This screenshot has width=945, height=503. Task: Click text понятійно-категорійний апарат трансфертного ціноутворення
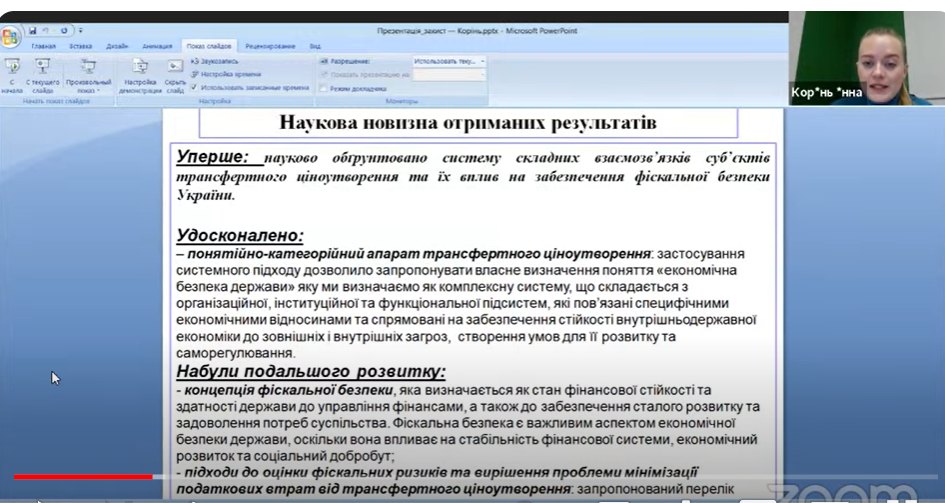point(419,253)
